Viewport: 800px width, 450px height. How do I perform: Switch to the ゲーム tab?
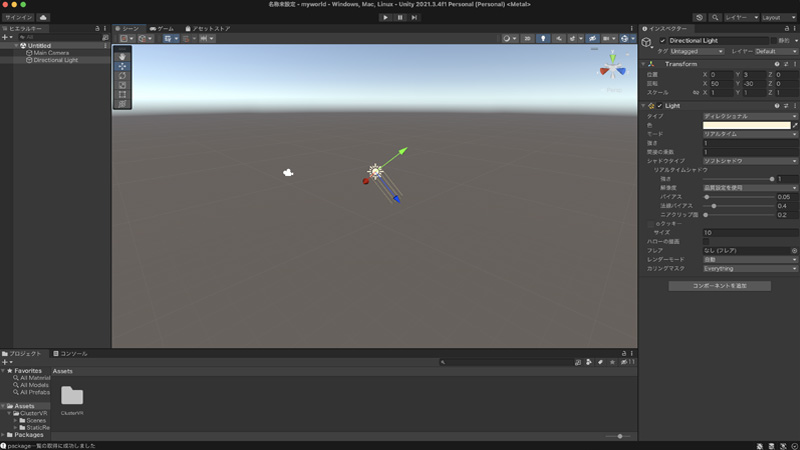(162, 29)
